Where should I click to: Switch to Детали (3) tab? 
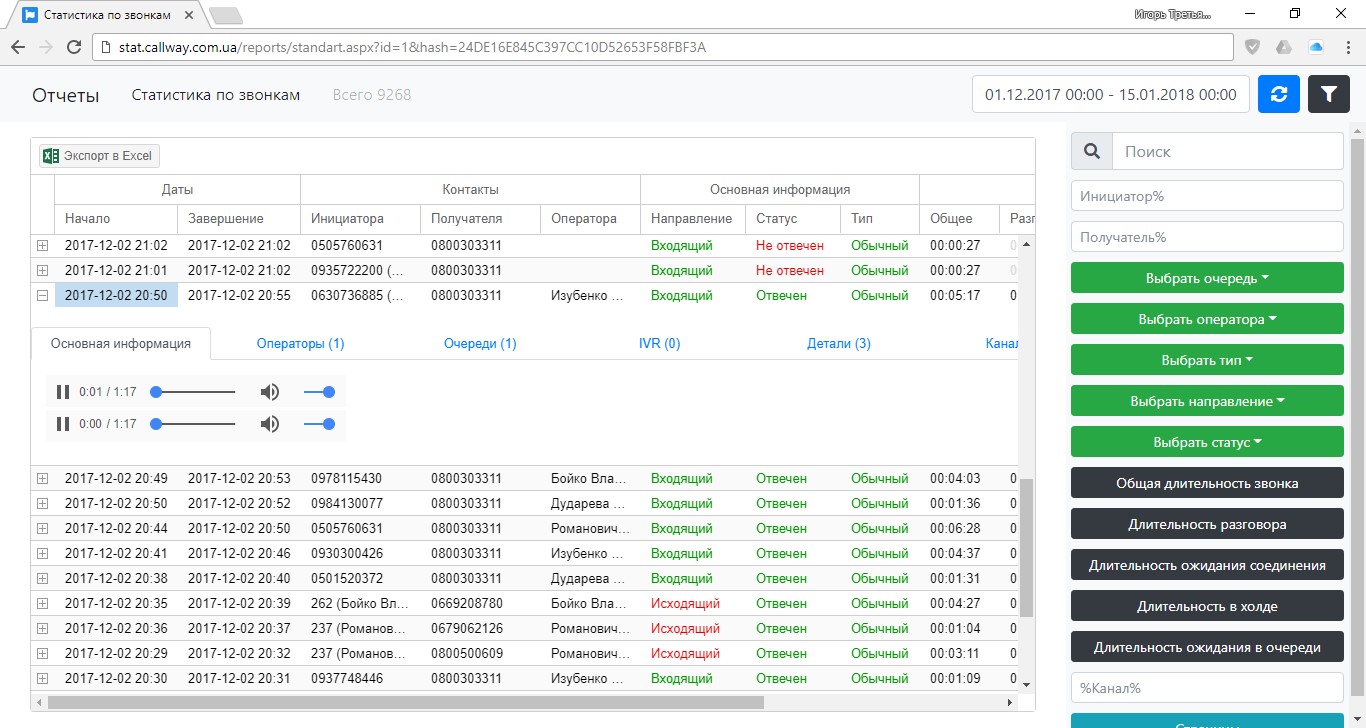[839, 343]
